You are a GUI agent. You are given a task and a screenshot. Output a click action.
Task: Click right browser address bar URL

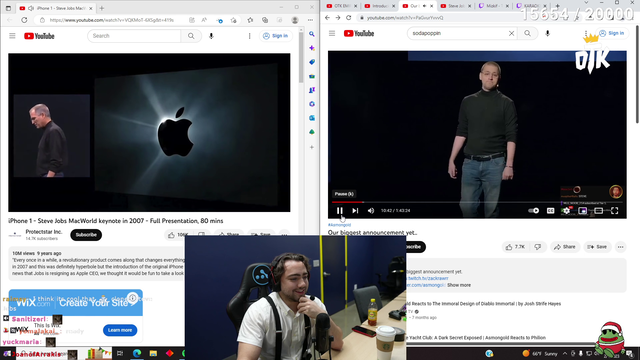point(404,18)
